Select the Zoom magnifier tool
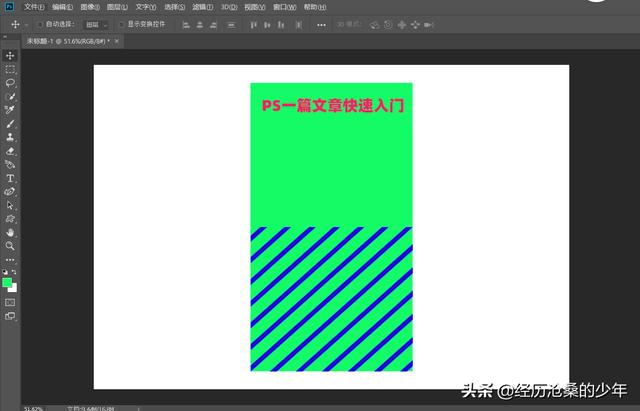640x411 pixels. [10, 246]
